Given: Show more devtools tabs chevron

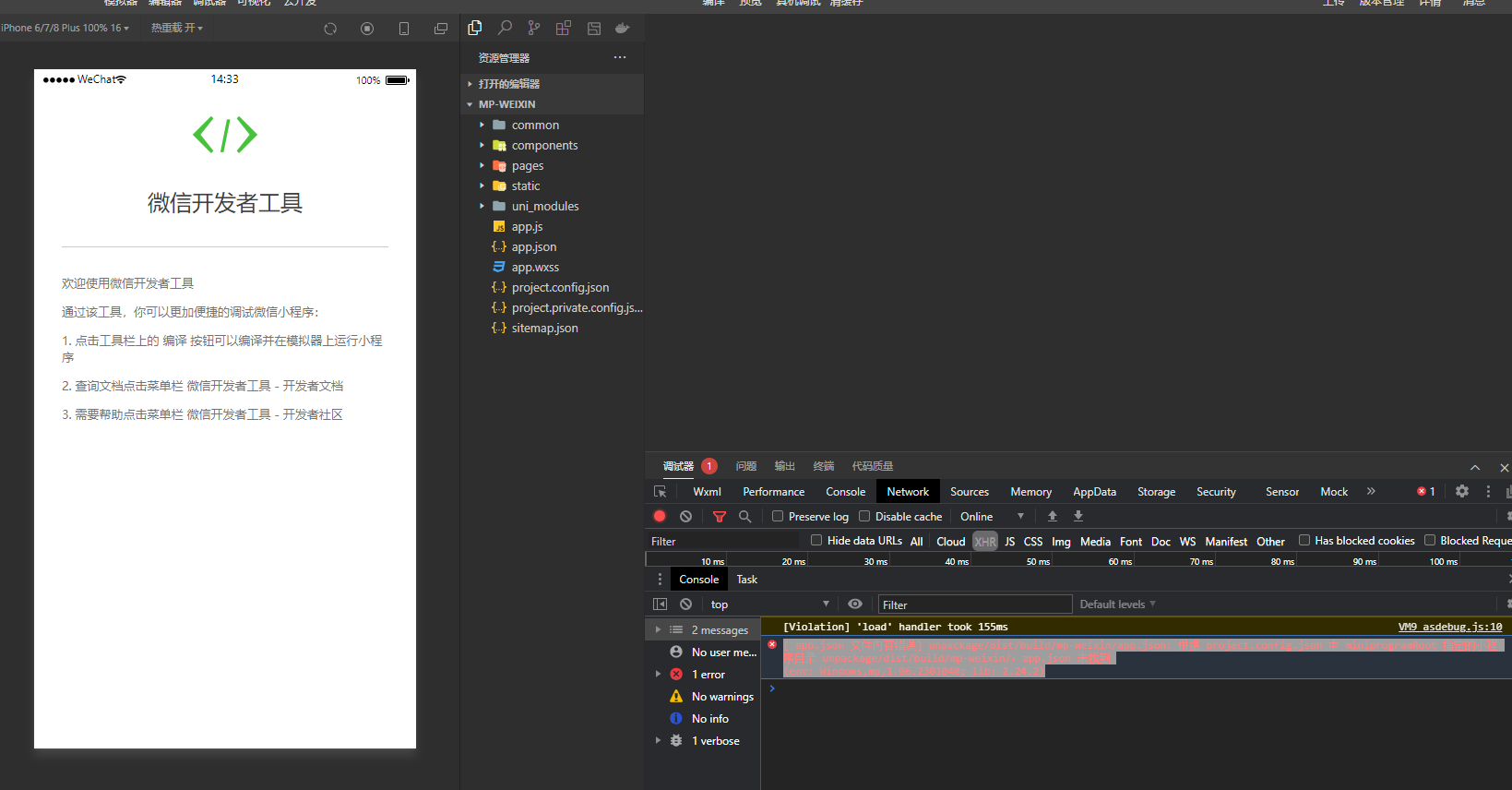Looking at the screenshot, I should click(x=1371, y=492).
